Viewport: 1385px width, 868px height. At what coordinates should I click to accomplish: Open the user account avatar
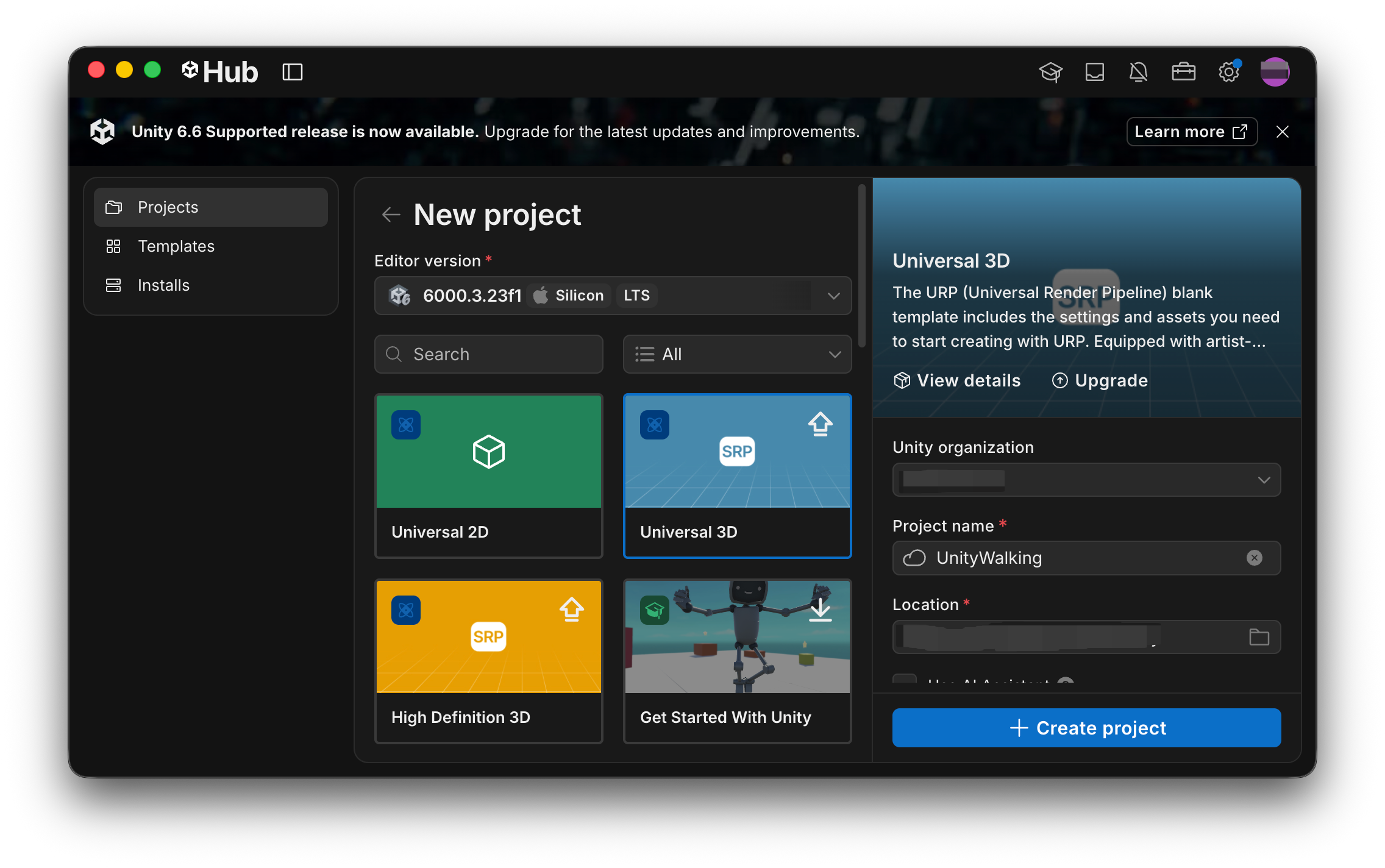[x=1275, y=72]
